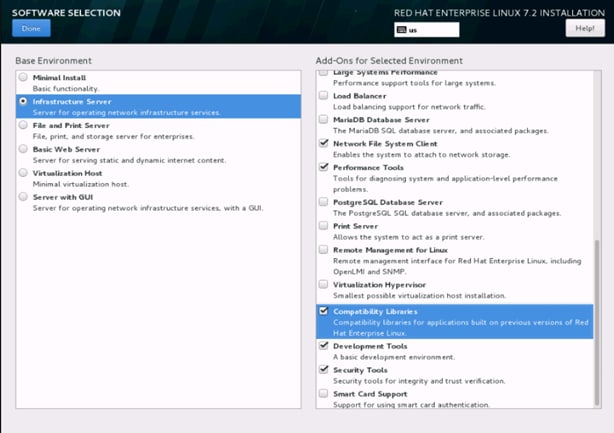Click 'Basic functionality.' description text
This screenshot has height=433, width=614.
[66, 88]
